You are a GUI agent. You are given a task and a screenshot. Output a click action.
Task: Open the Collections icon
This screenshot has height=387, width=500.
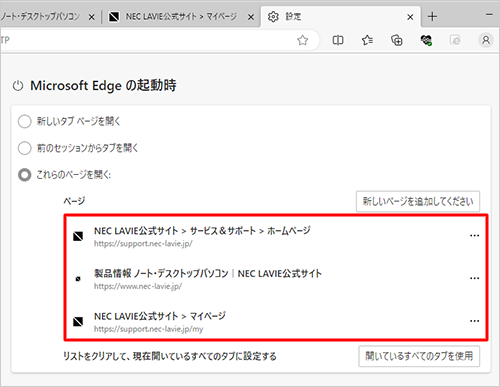(397, 40)
